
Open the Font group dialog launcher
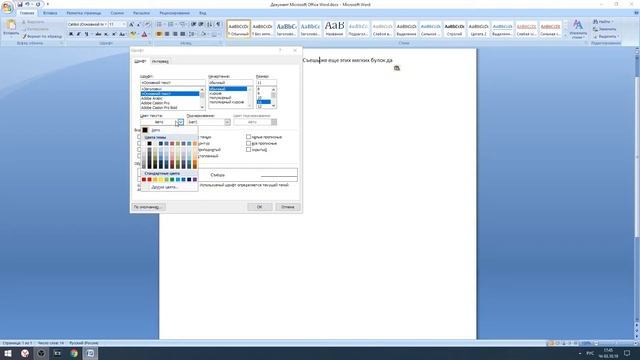[150, 43]
